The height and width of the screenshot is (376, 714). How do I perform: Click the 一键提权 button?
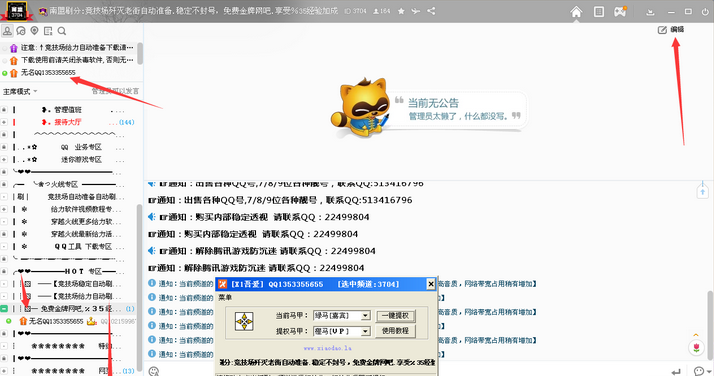click(x=395, y=315)
